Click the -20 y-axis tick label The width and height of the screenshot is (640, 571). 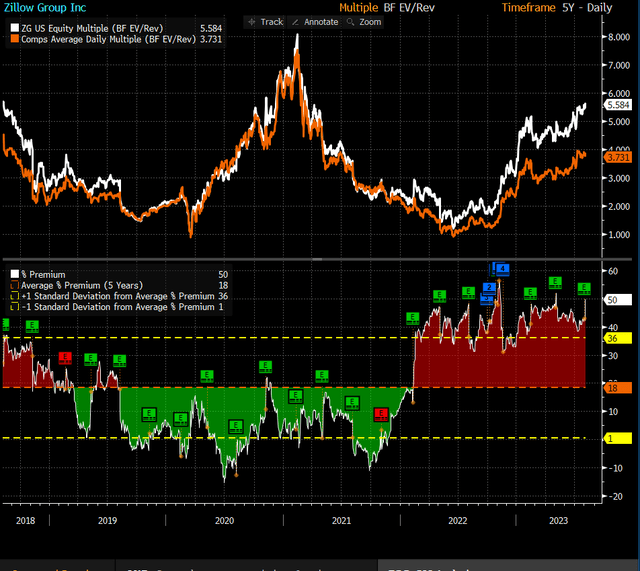tap(615, 496)
